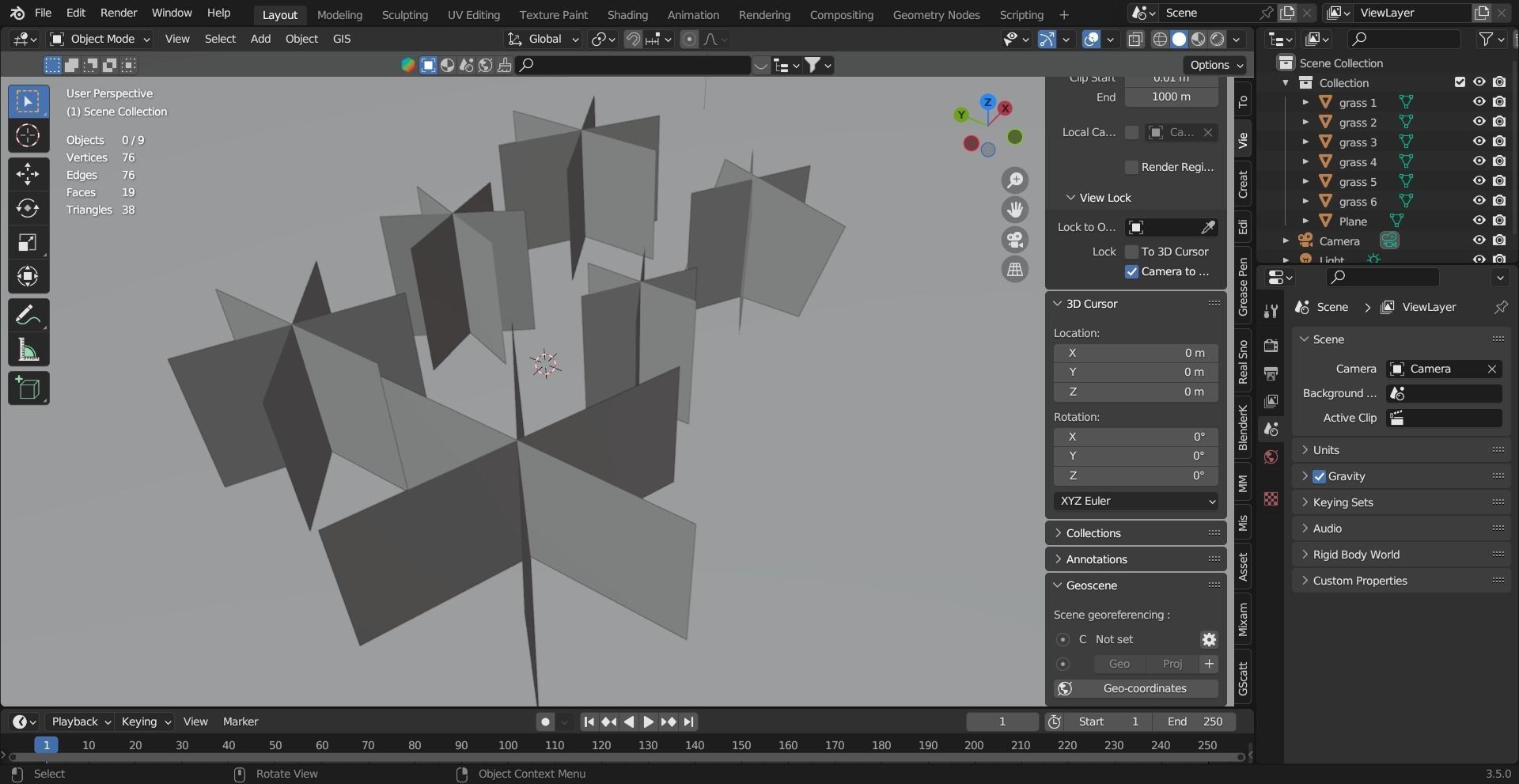Viewport: 1519px width, 784px height.
Task: Open the Add menu in viewport
Action: [260, 39]
